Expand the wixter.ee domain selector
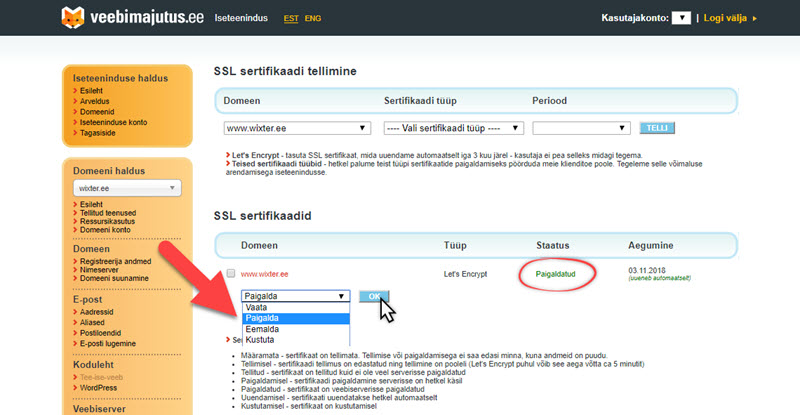 [x=127, y=188]
